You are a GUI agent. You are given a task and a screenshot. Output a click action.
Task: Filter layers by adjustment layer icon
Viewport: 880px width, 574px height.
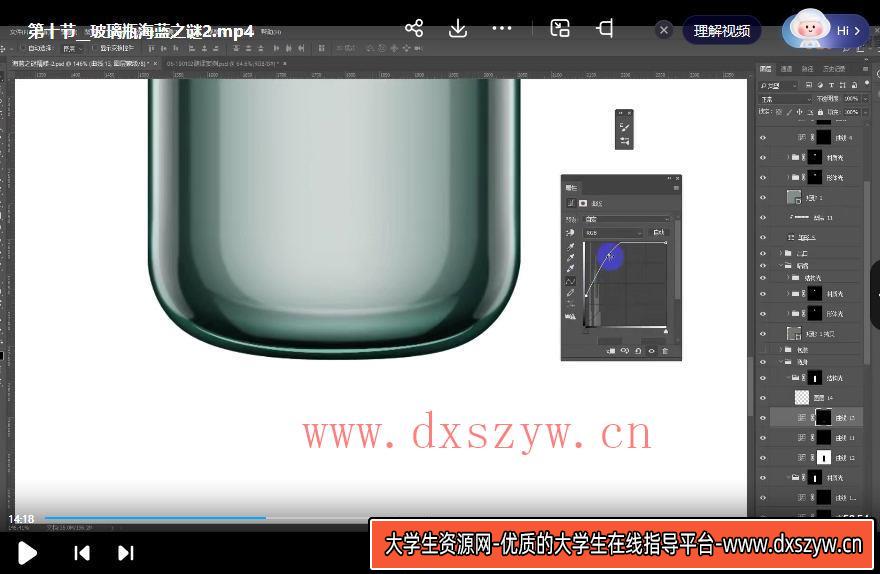(x=819, y=85)
